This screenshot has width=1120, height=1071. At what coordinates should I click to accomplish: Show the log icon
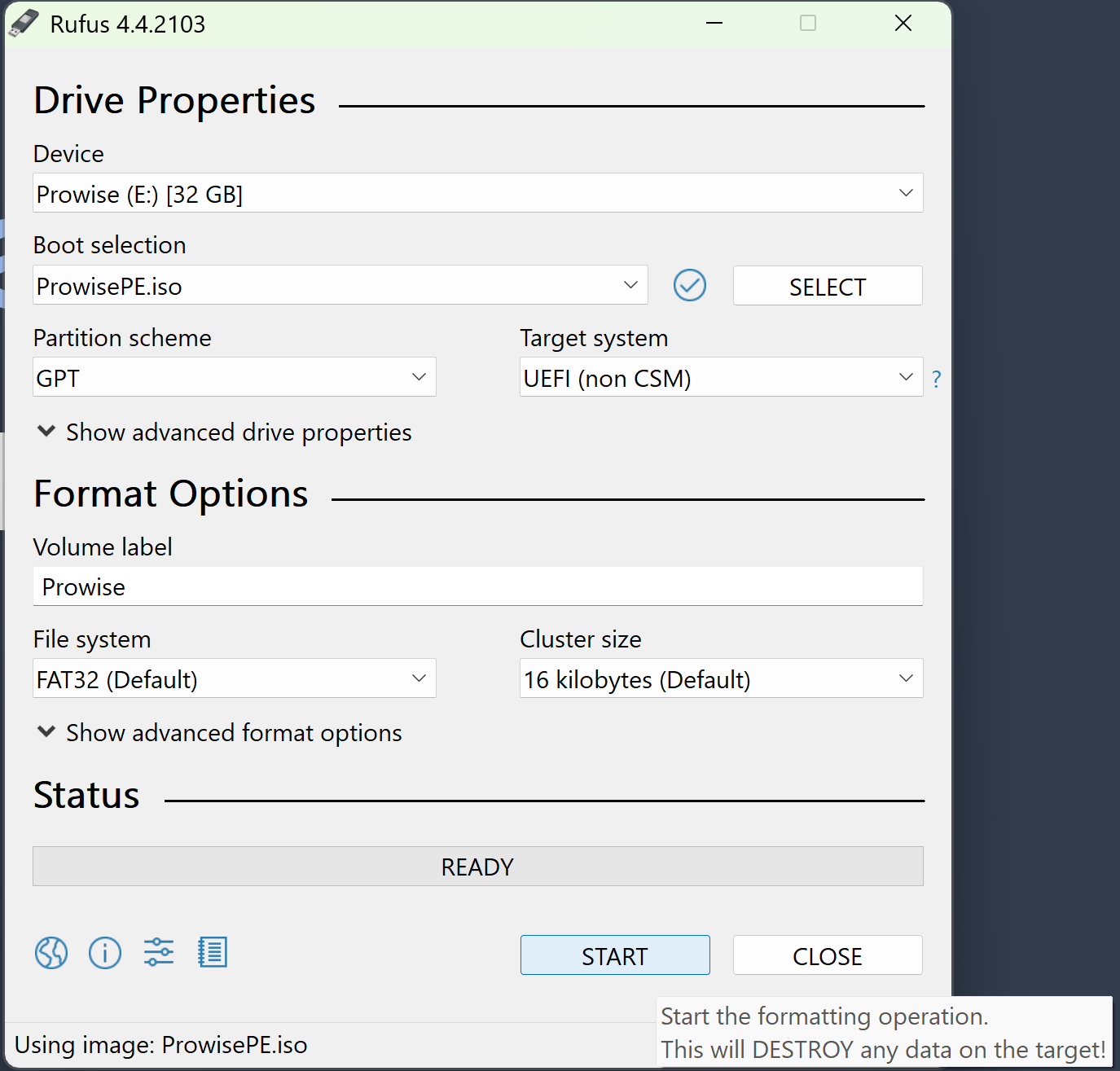tap(213, 952)
